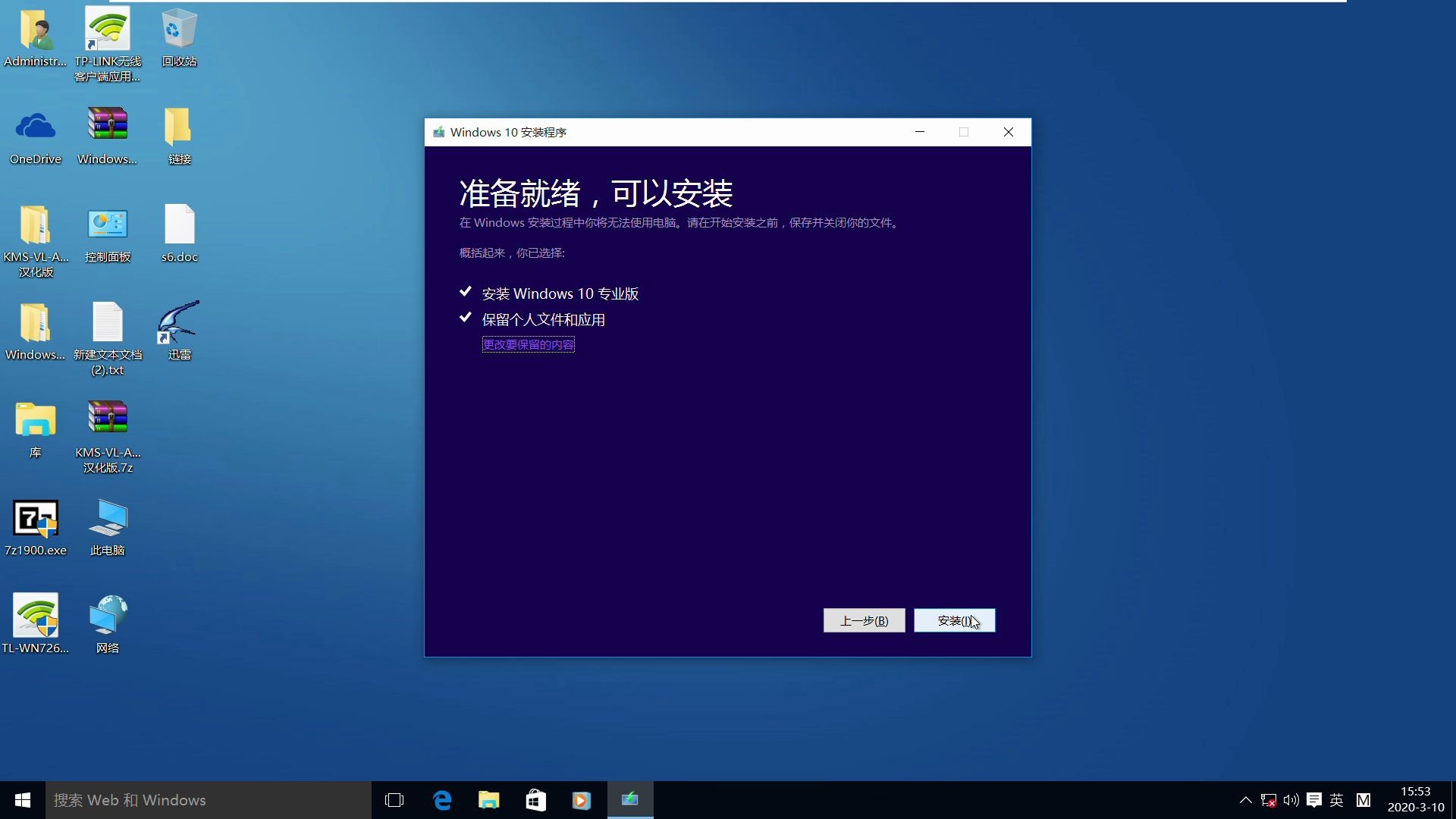Select the s6.doc file icon
Viewport: 1456px width, 819px height.
pos(180,234)
